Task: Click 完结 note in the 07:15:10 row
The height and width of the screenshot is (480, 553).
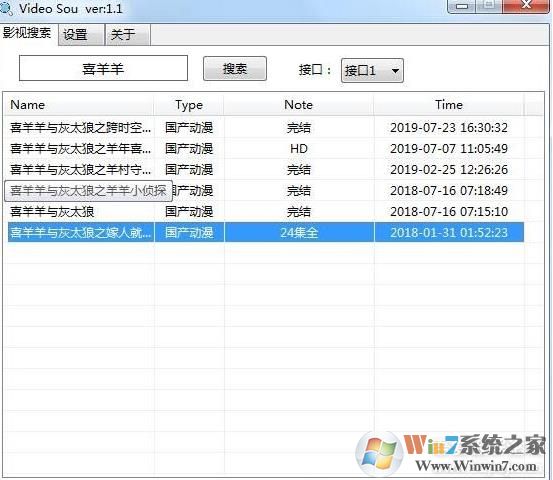Action: coord(299,212)
